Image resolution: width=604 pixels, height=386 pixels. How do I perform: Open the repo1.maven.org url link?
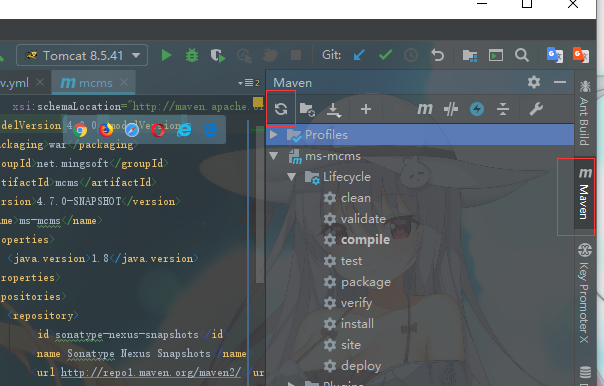[x=151, y=373]
